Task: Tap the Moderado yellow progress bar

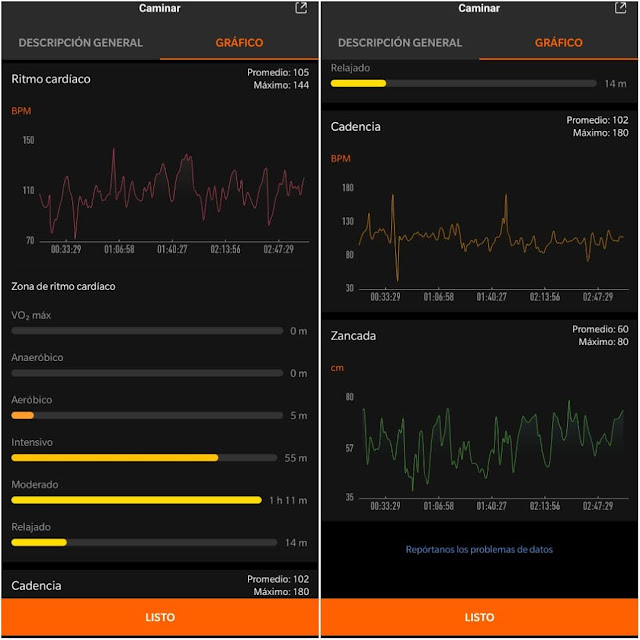Action: [136, 500]
